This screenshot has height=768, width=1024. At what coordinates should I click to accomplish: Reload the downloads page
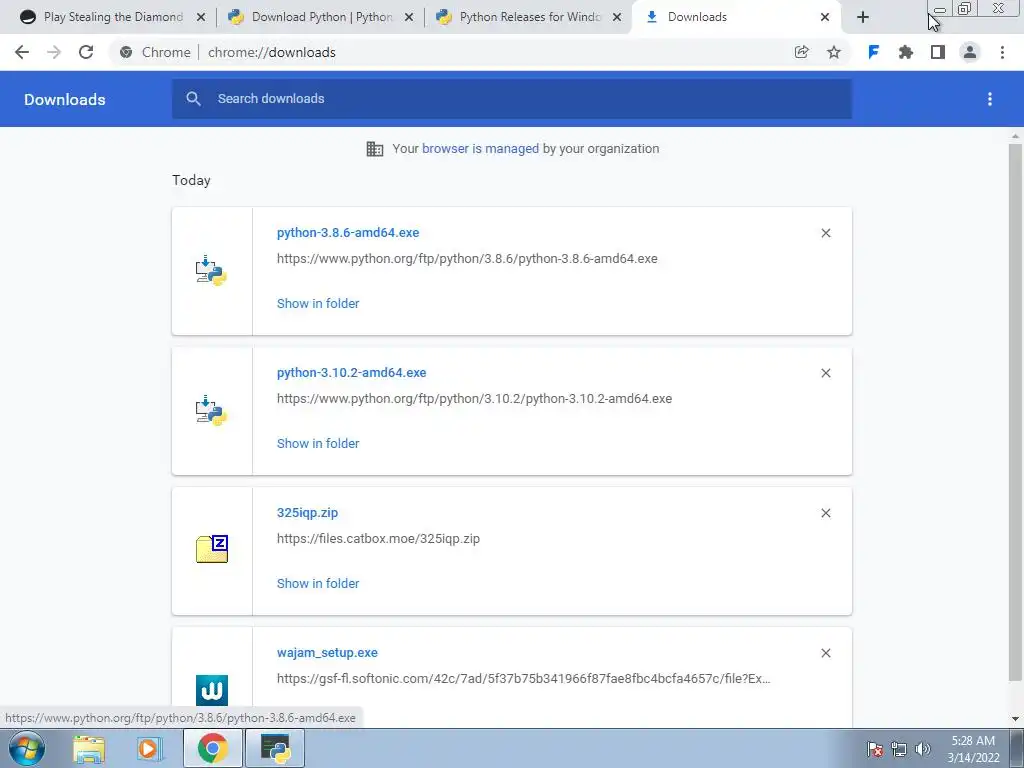coord(86,52)
